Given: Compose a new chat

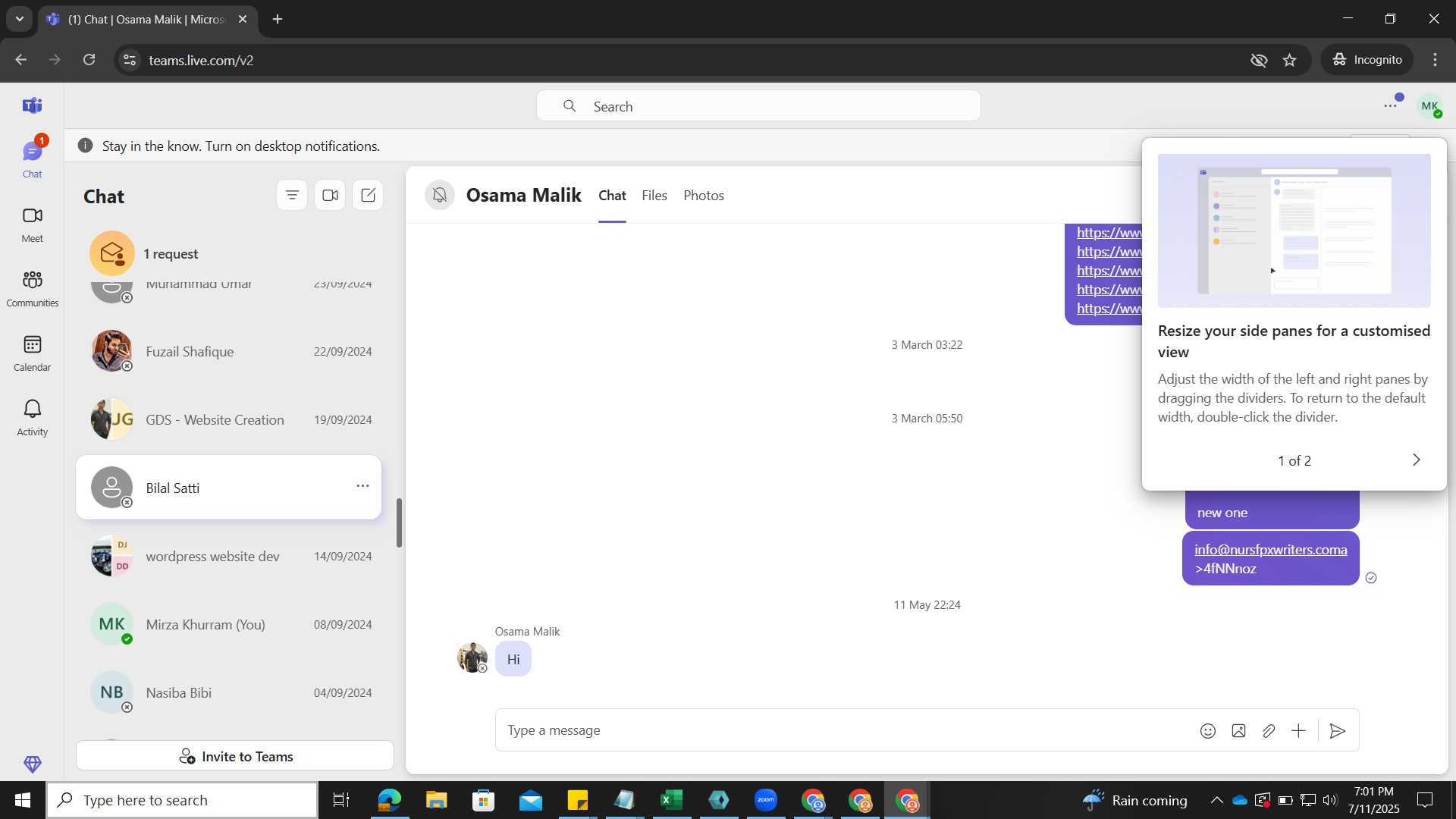Looking at the screenshot, I should [x=368, y=196].
